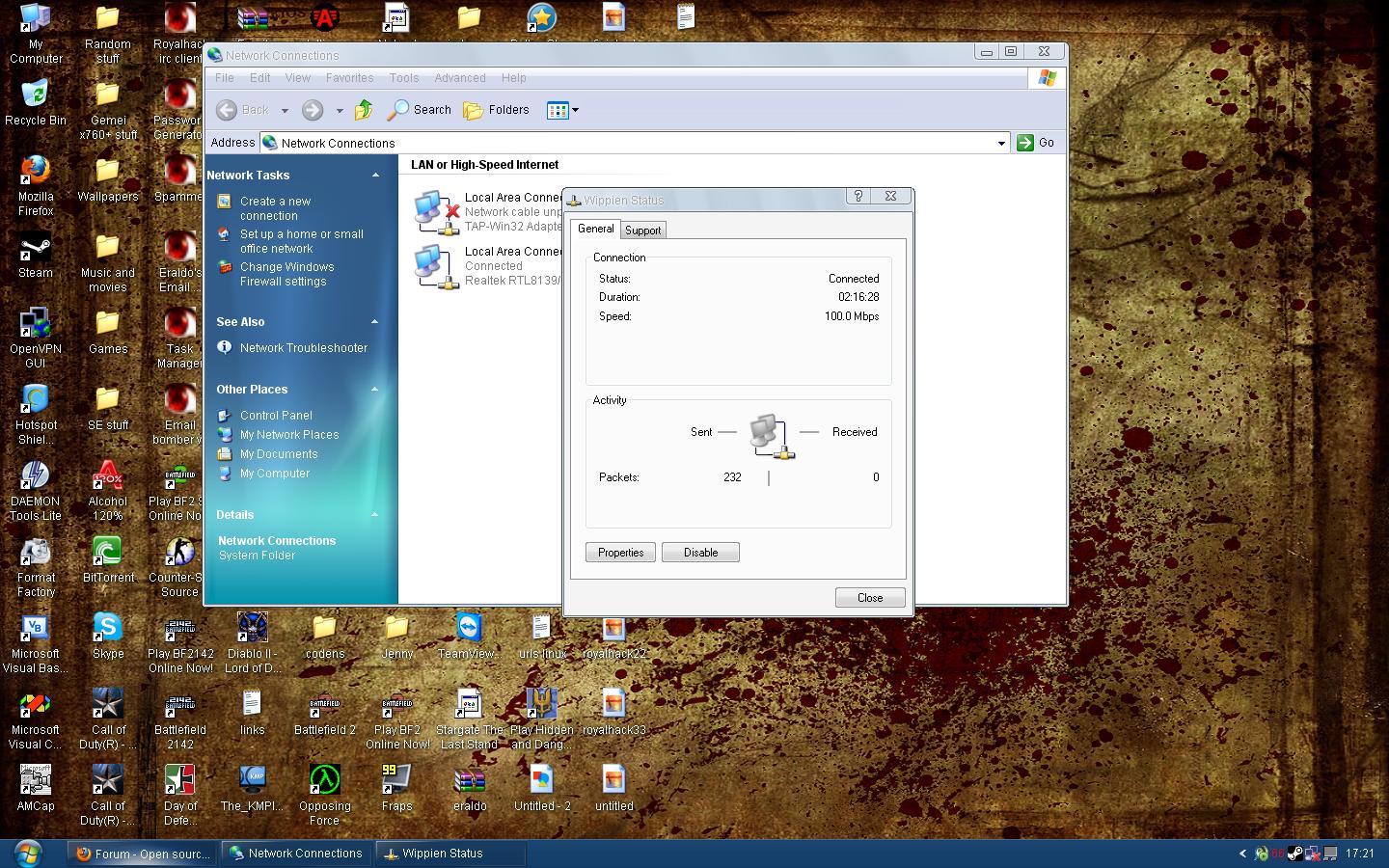Viewport: 1389px width, 868px height.
Task: Switch to the Support tab
Action: [642, 231]
